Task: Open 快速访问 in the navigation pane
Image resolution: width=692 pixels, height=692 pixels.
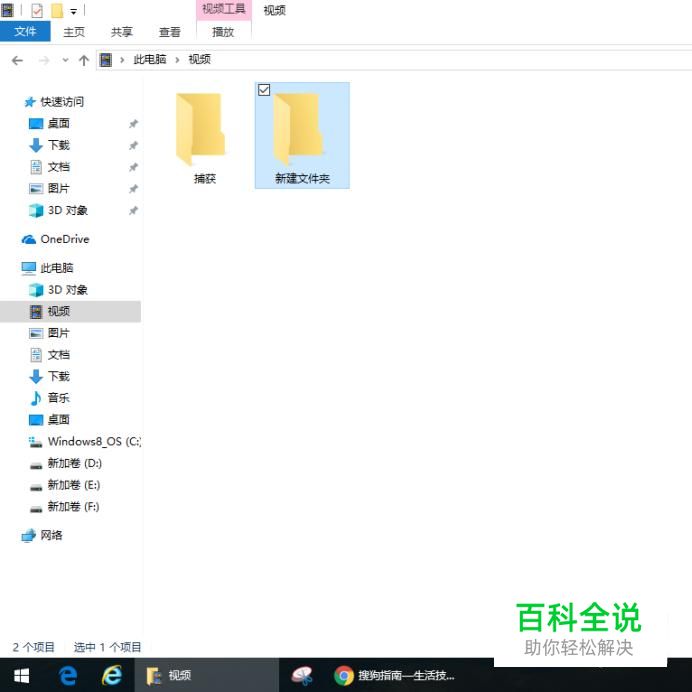Action: click(62, 102)
